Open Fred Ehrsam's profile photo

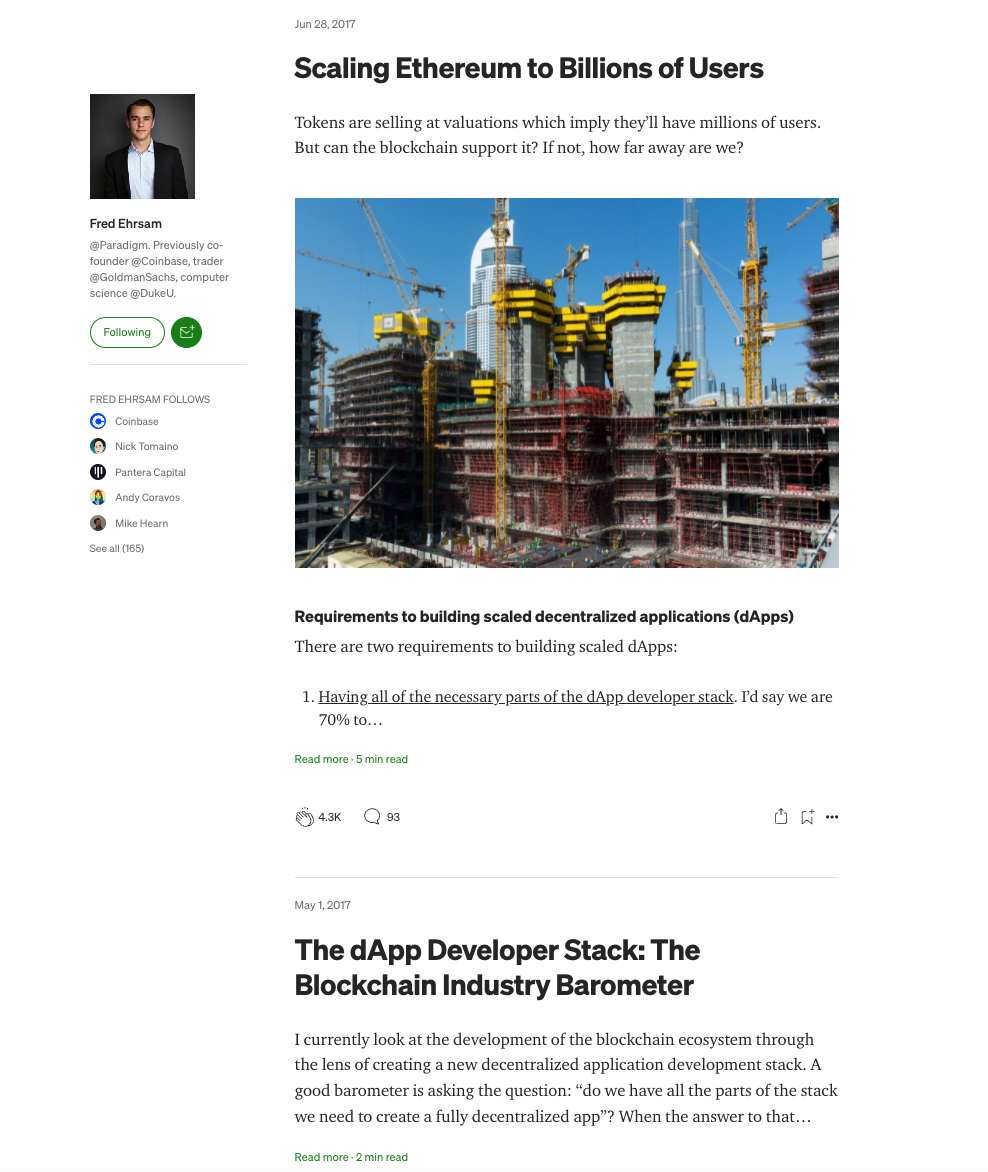point(142,146)
